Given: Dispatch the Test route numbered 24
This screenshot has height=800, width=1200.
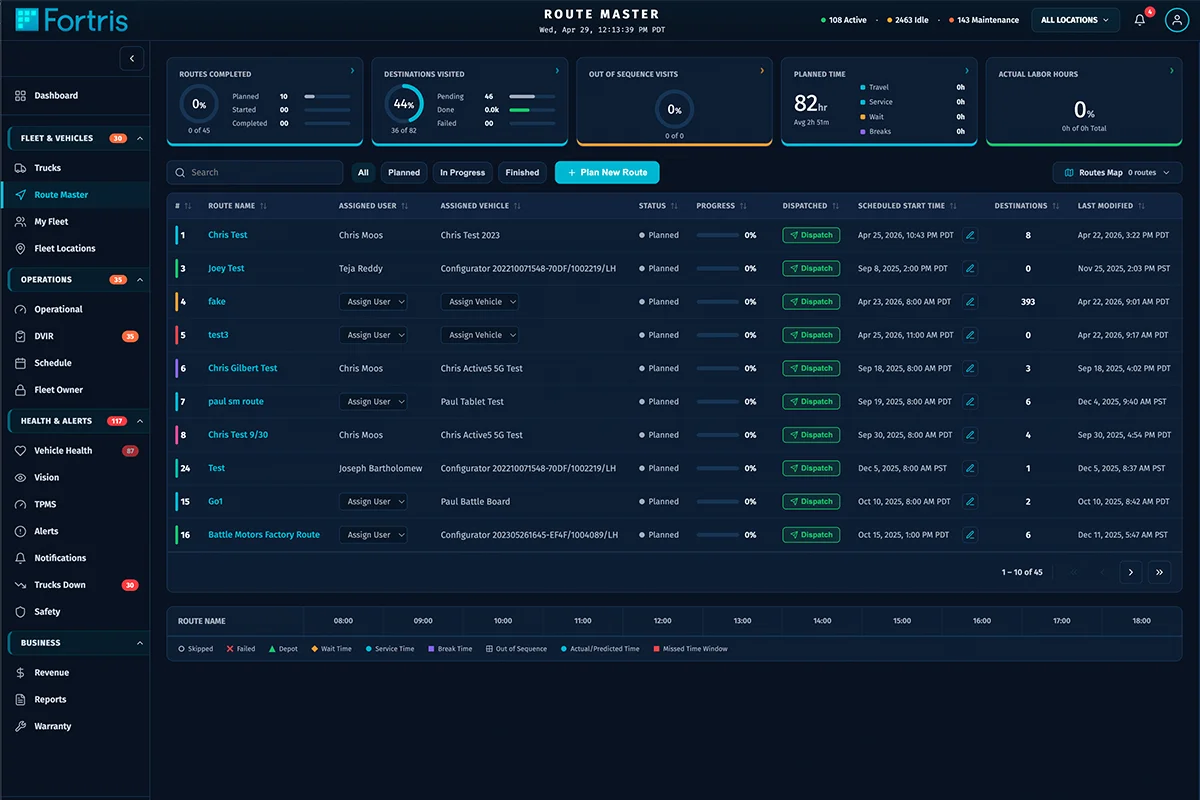Looking at the screenshot, I should 811,468.
